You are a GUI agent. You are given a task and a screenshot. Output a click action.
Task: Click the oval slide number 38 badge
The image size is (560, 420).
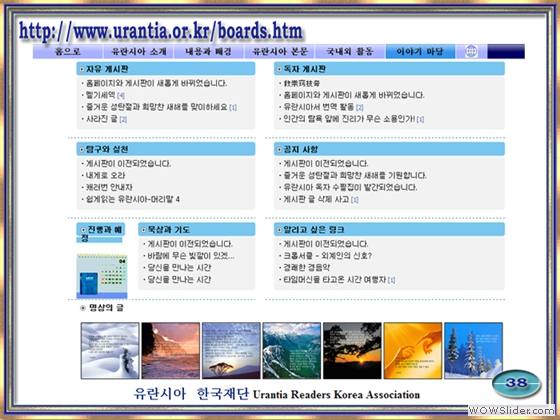(516, 384)
